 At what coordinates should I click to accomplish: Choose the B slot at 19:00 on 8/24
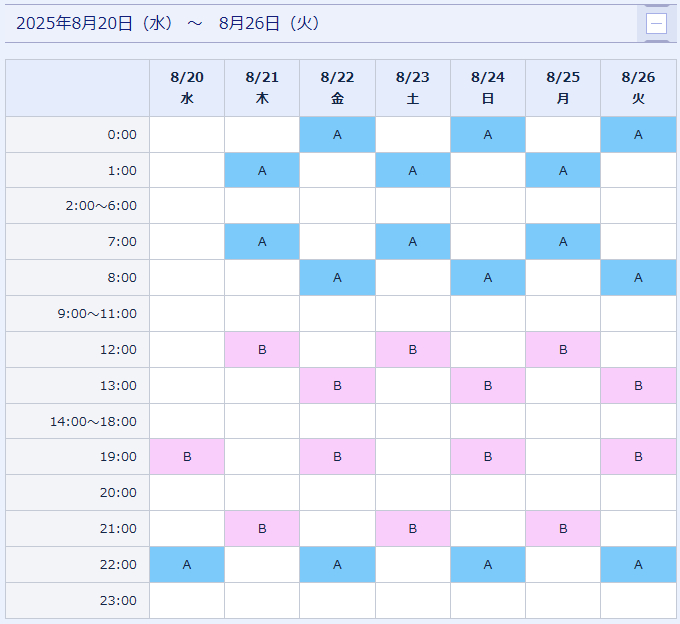[488, 457]
